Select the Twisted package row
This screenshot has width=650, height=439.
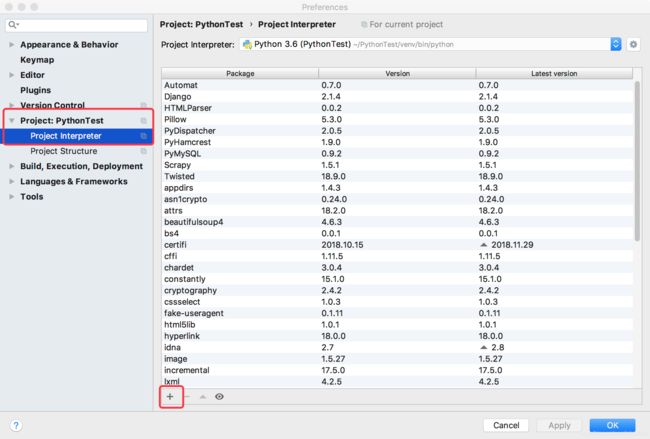tap(397, 176)
